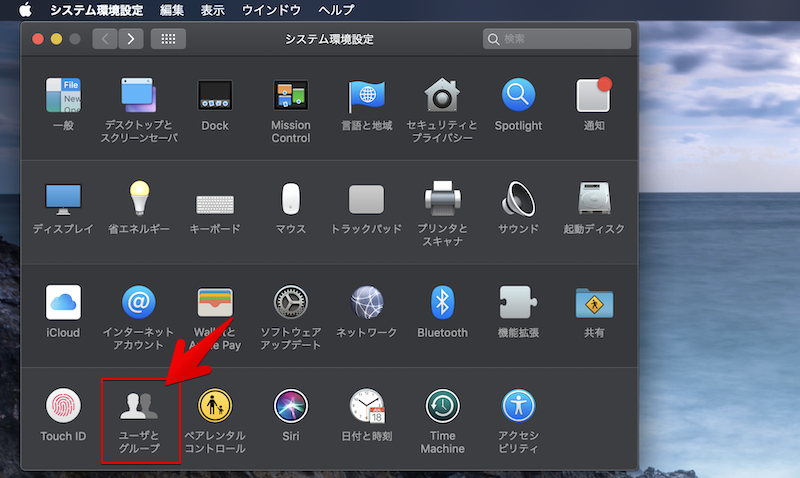800x478 pixels.
Task: Click the forward navigation arrow
Action: pos(130,39)
